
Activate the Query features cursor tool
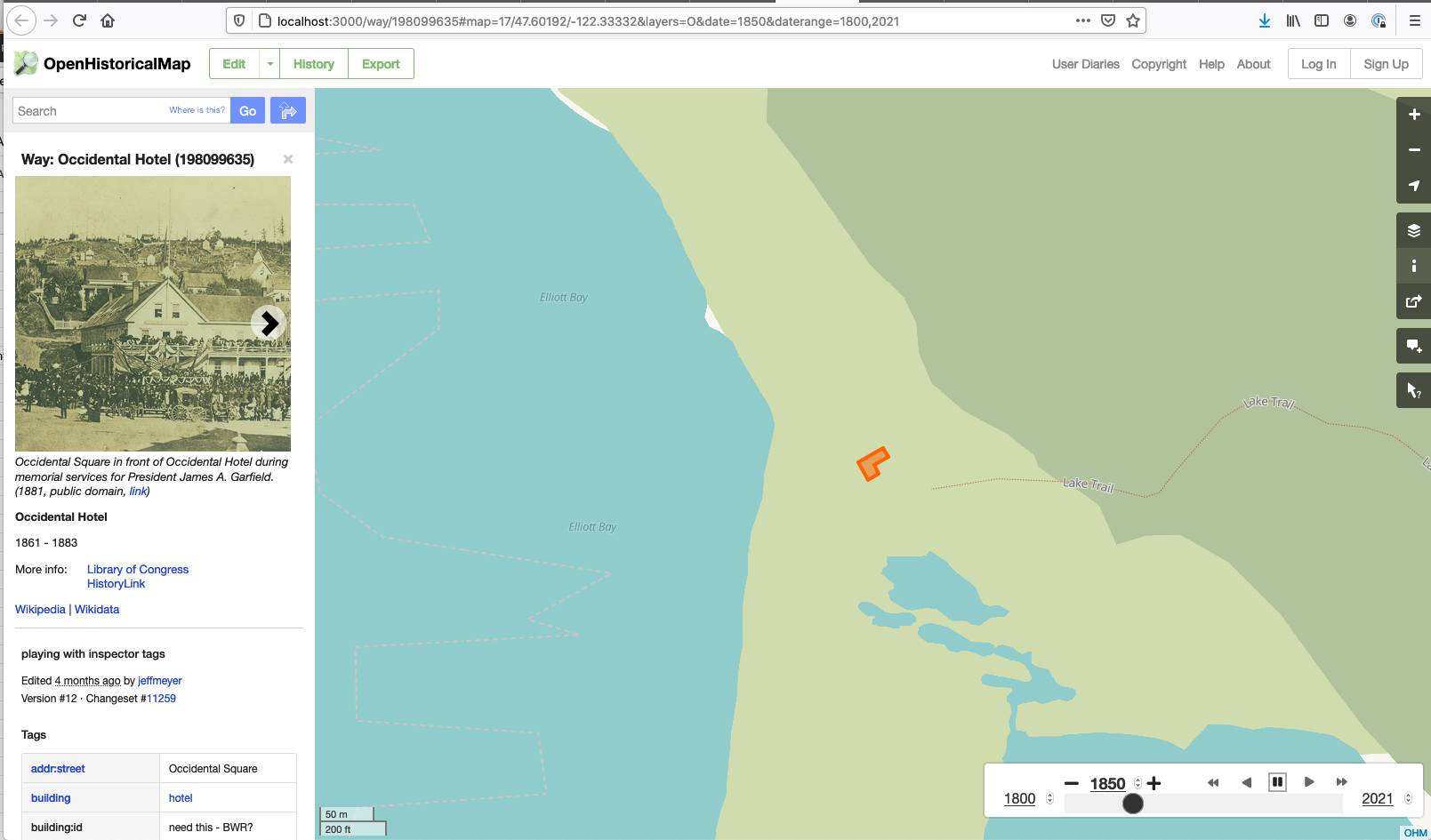tap(1413, 389)
